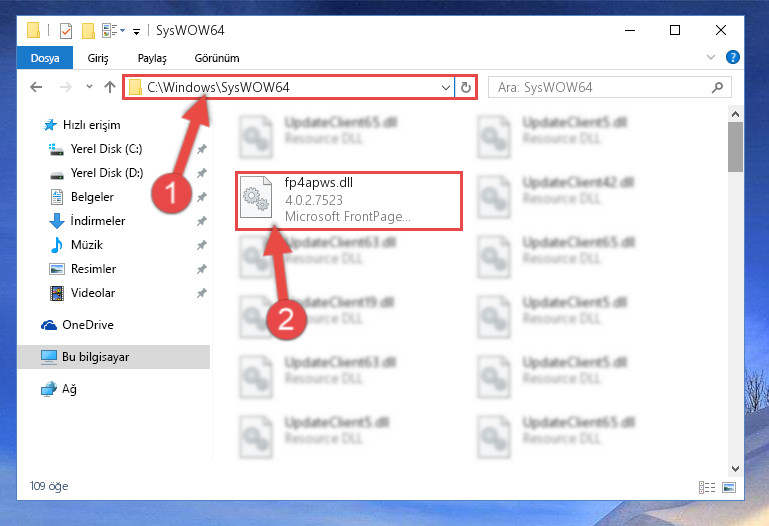Open recent locations dropdown arrow

click(89, 87)
